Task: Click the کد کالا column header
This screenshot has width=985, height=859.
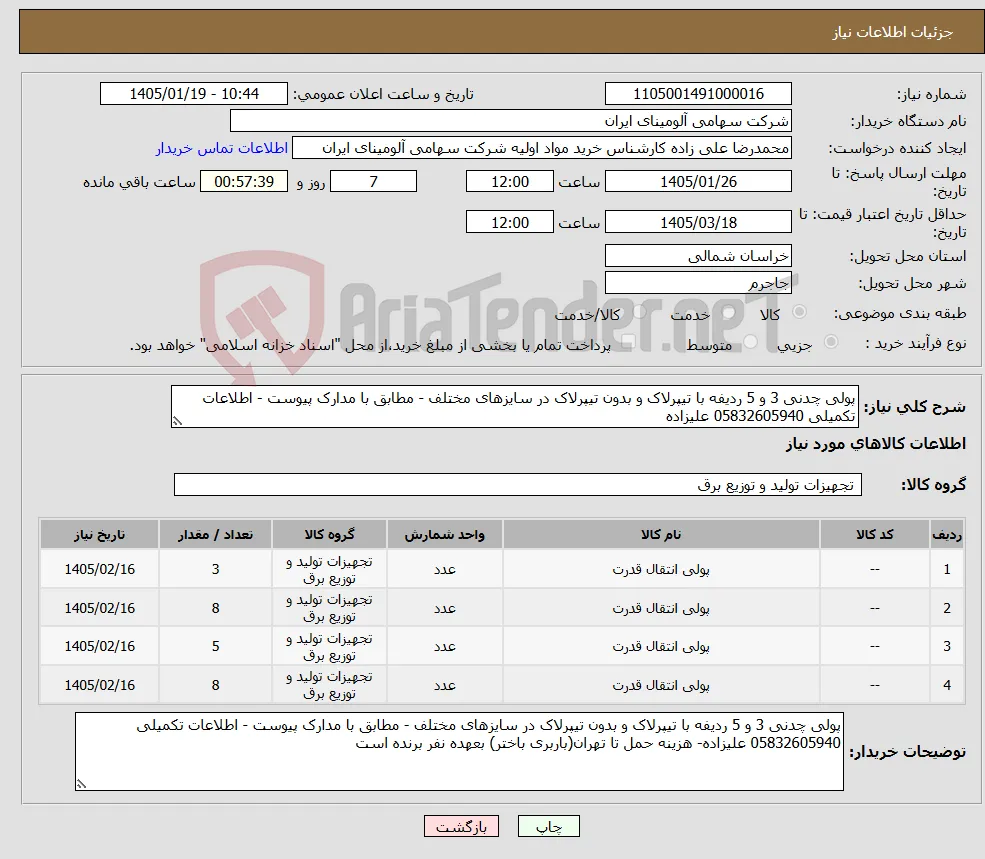Action: click(x=874, y=534)
